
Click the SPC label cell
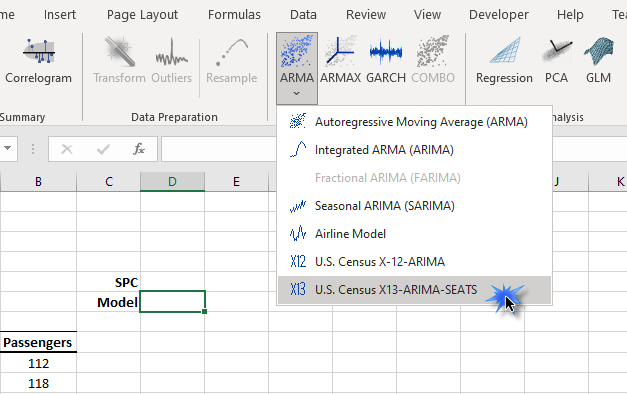pyautogui.click(x=108, y=282)
